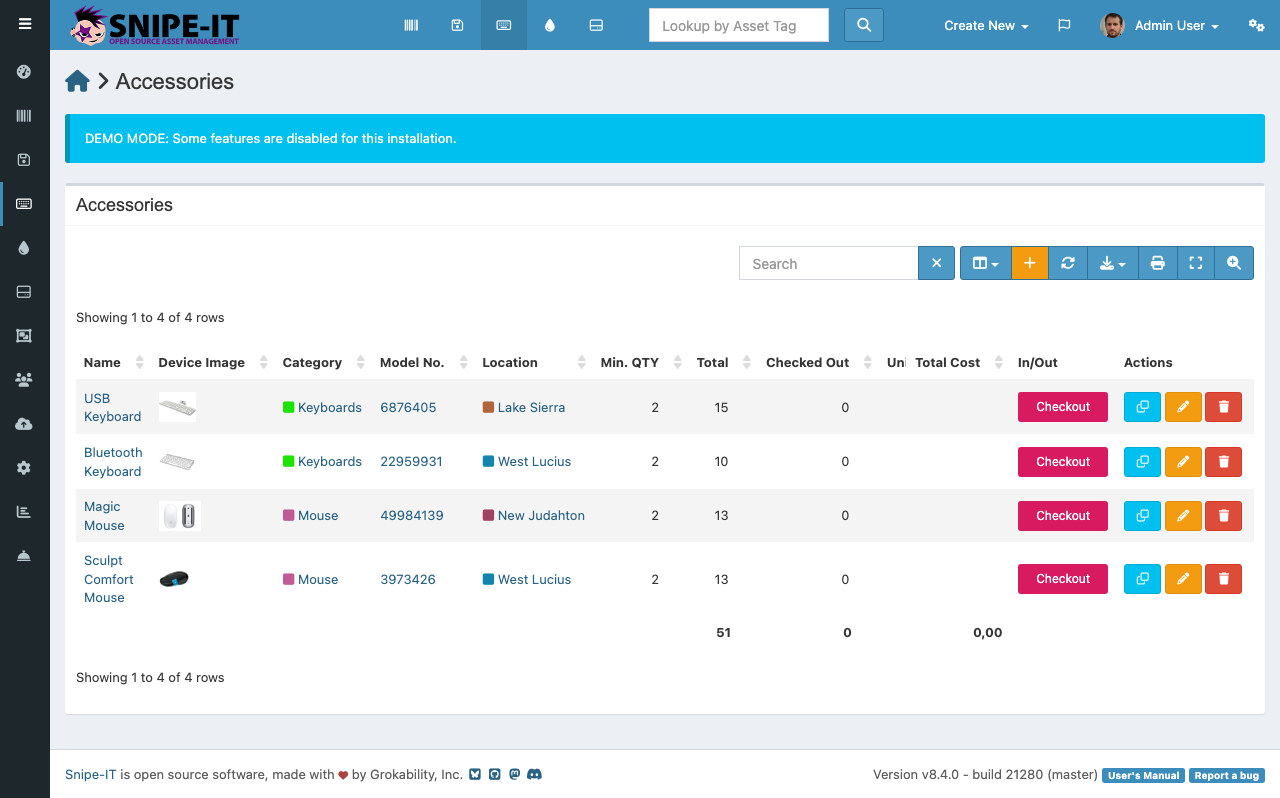The height and width of the screenshot is (798, 1280).
Task: Delete the Magic Mouse accessory
Action: click(1224, 516)
